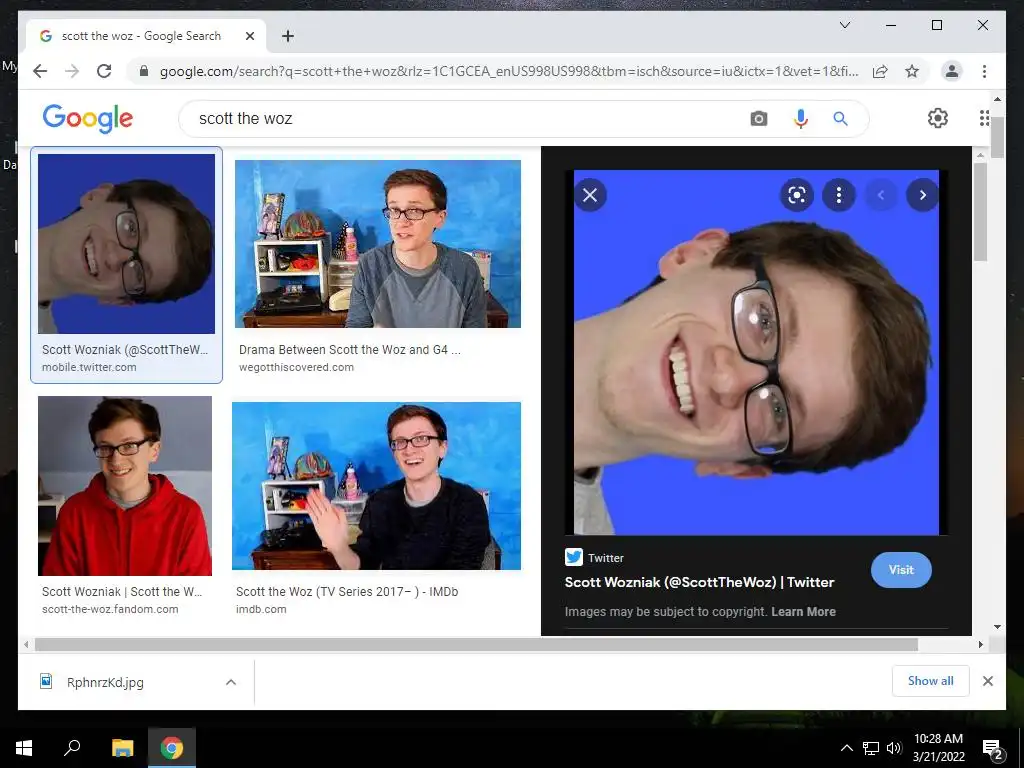
Task: Open the Learn More copyright link
Action: [x=803, y=612]
